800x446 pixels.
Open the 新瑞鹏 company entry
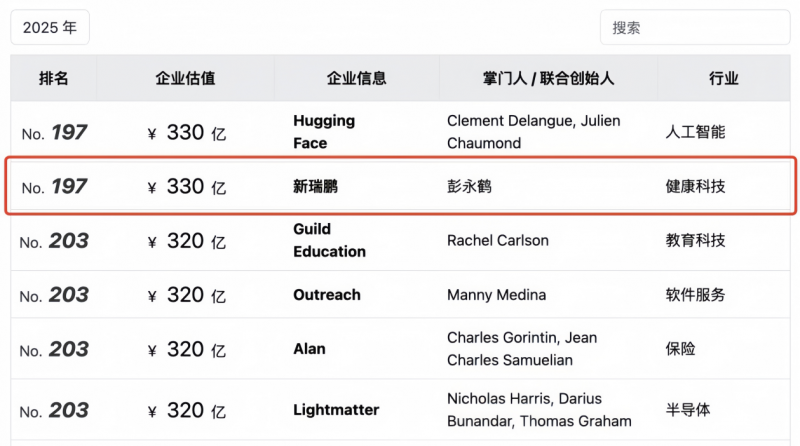(315, 186)
